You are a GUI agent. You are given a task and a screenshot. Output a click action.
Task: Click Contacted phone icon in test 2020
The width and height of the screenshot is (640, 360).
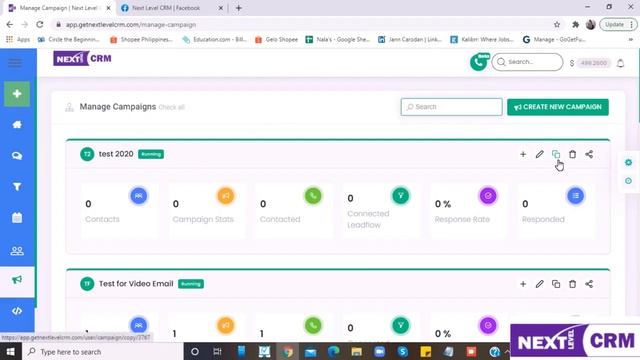tap(313, 196)
